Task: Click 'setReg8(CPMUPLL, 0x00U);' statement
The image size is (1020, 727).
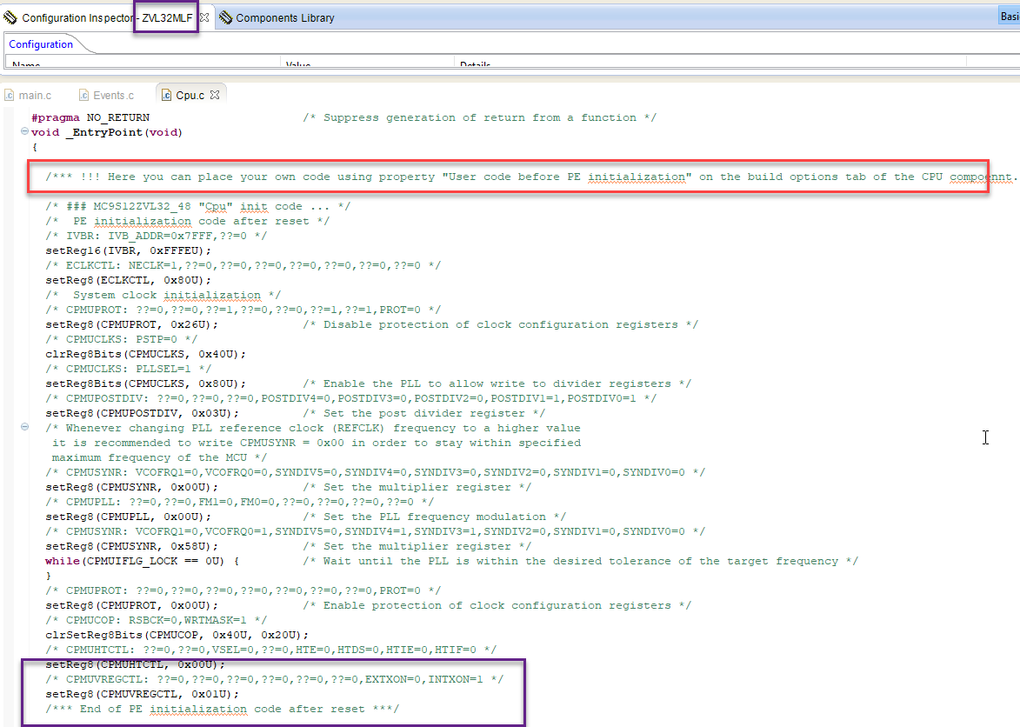Action: pos(128,517)
